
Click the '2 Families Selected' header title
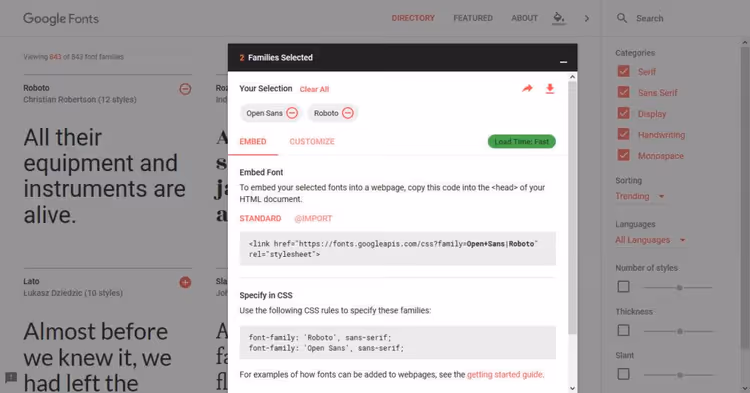[276, 57]
